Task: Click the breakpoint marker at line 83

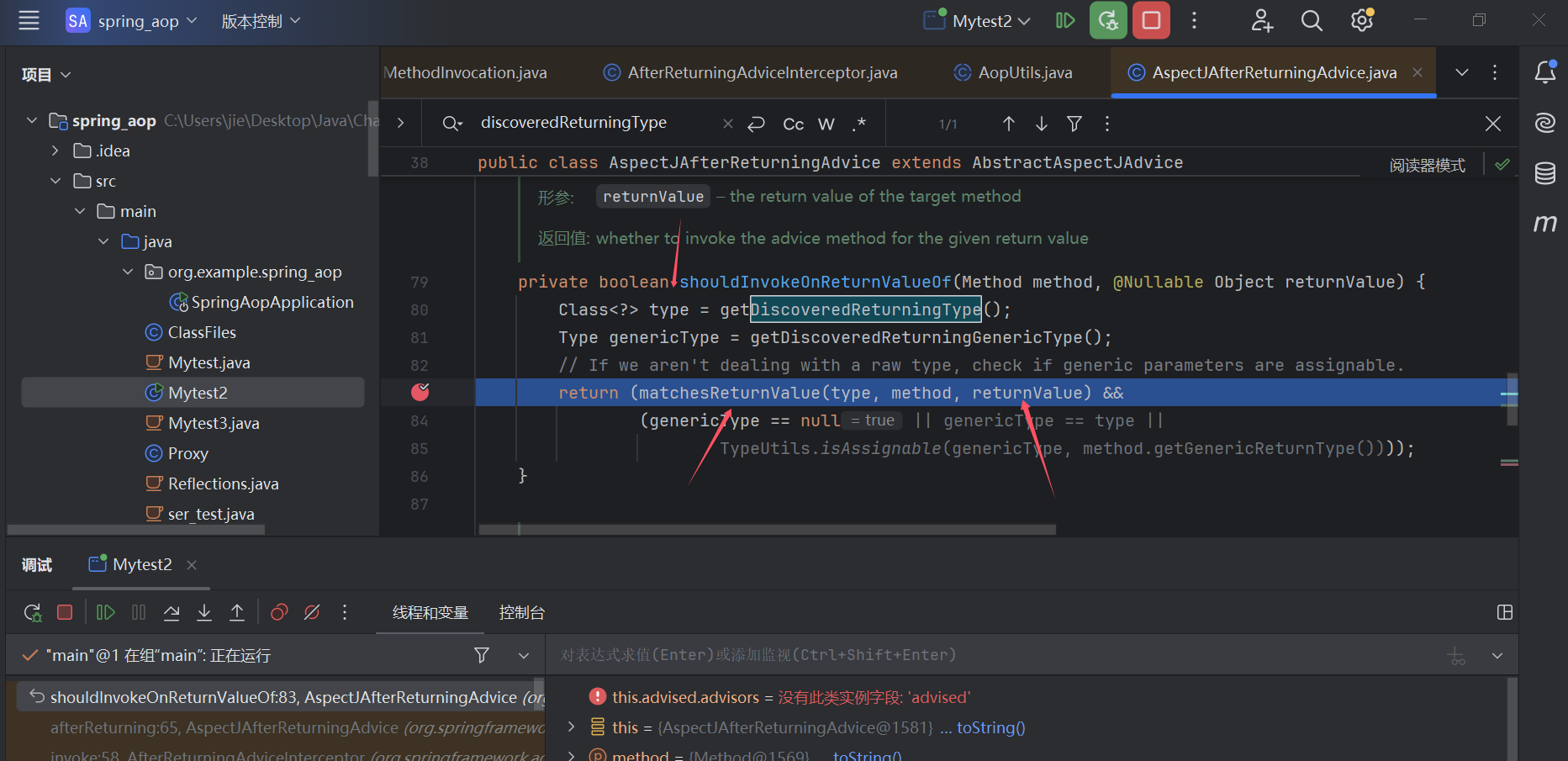Action: [x=420, y=392]
